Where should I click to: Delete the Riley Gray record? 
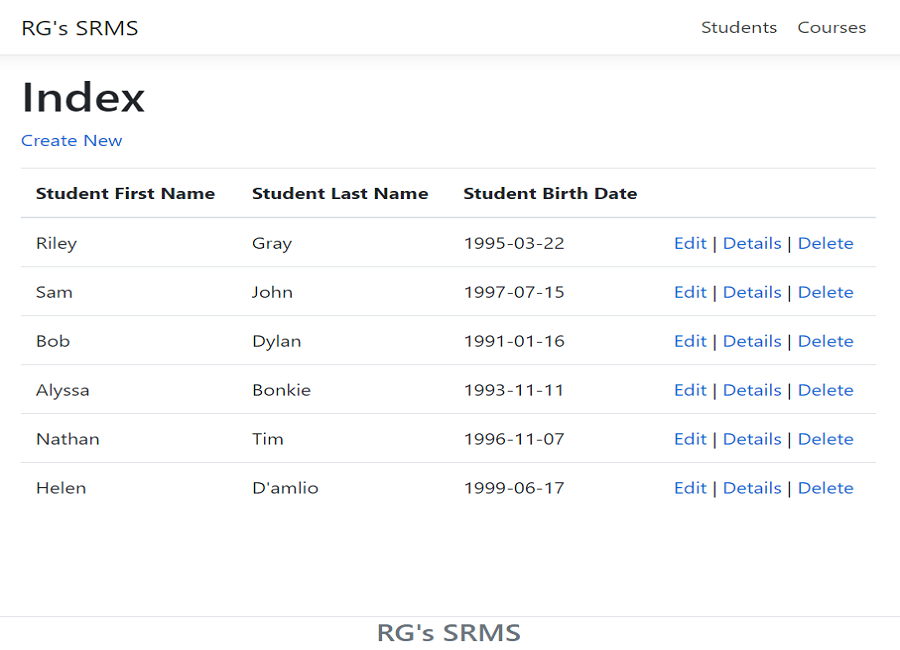click(825, 243)
